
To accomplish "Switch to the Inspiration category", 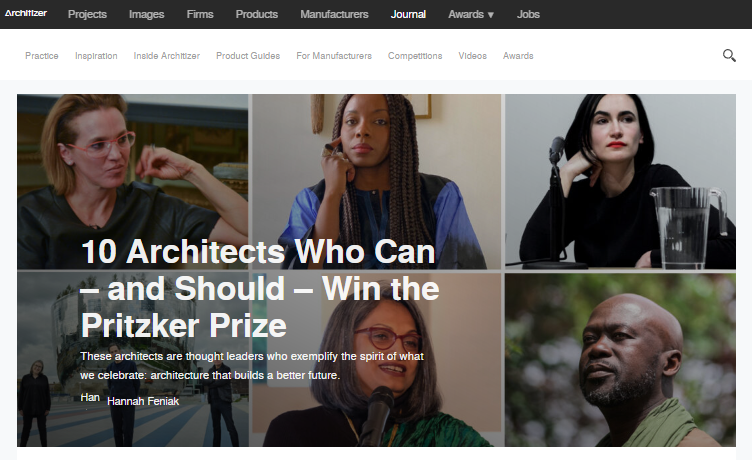I will pos(96,56).
